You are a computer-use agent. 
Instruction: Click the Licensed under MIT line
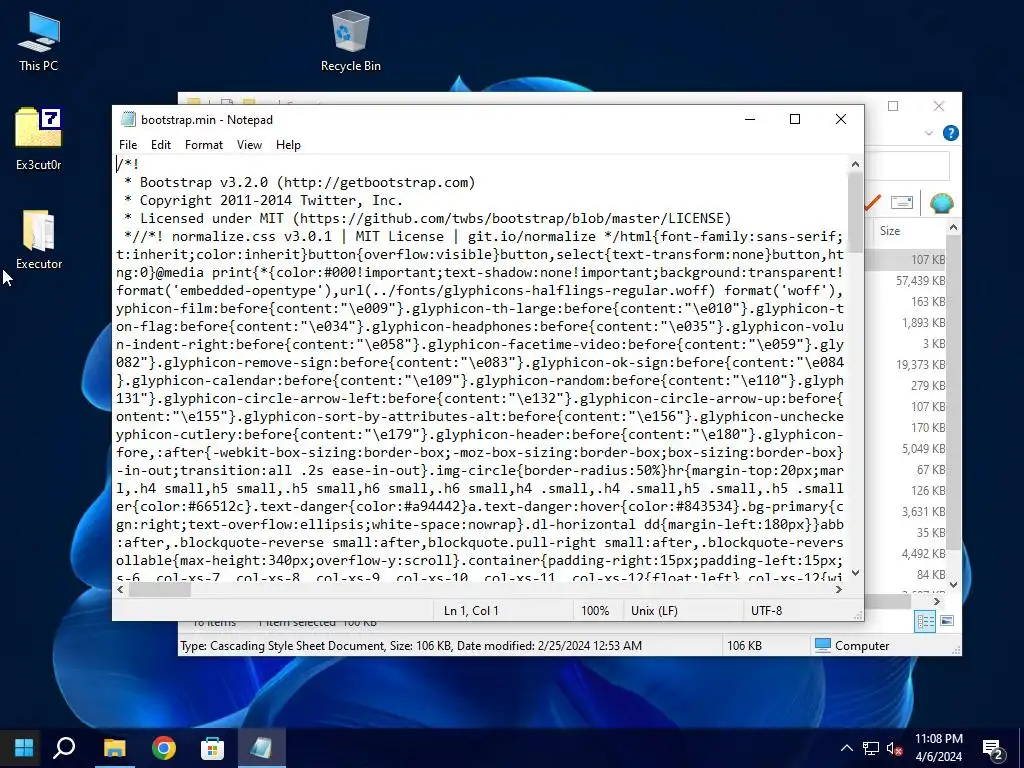pos(428,218)
